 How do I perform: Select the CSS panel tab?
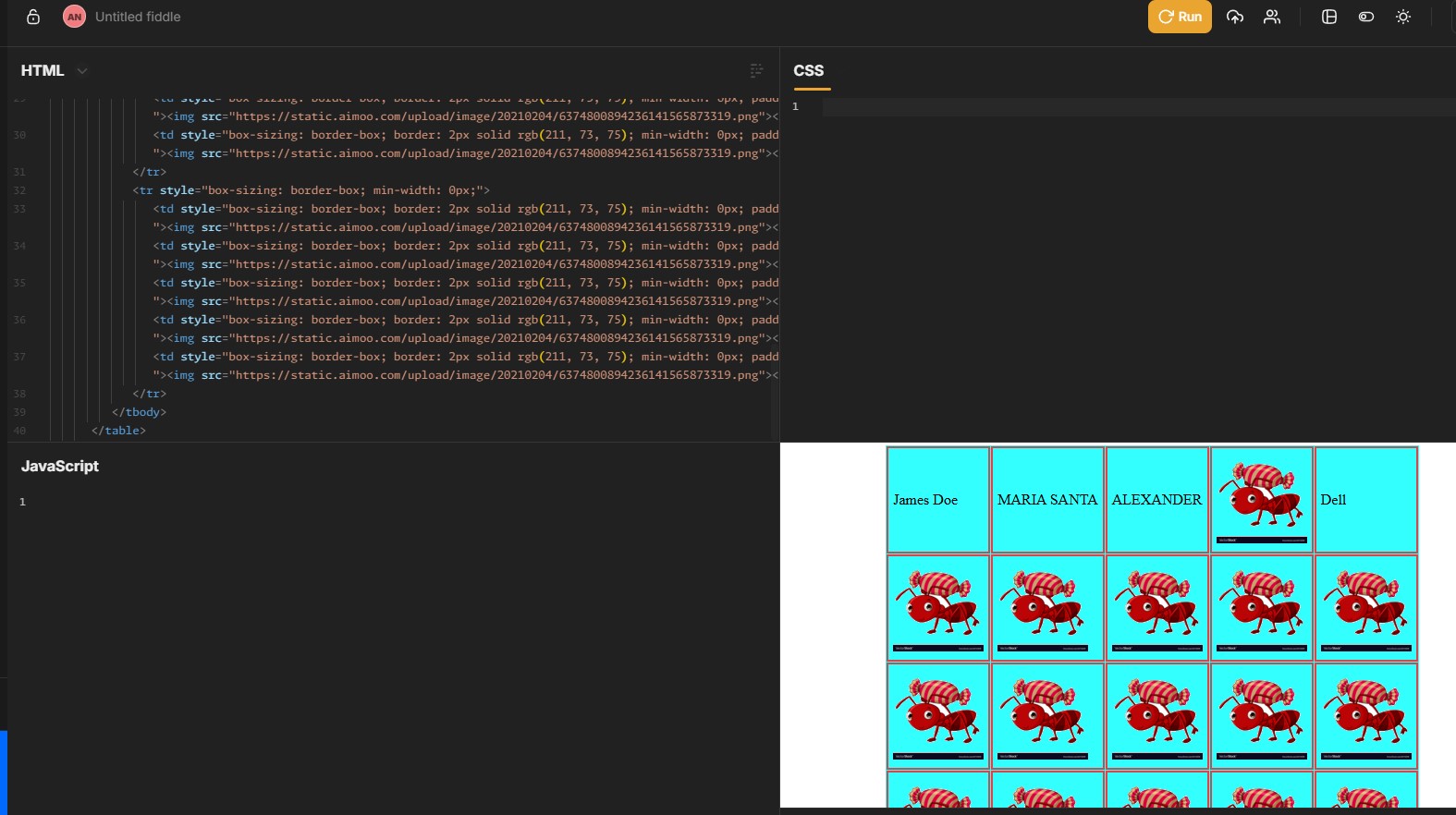[x=809, y=70]
